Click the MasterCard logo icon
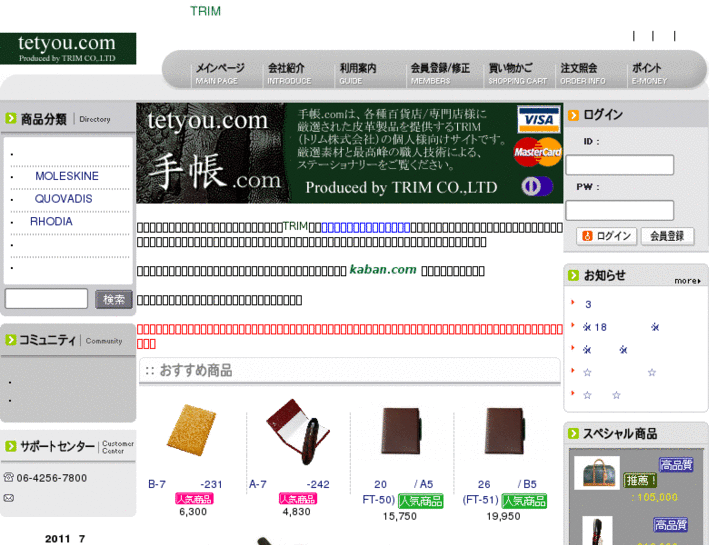 [537, 152]
